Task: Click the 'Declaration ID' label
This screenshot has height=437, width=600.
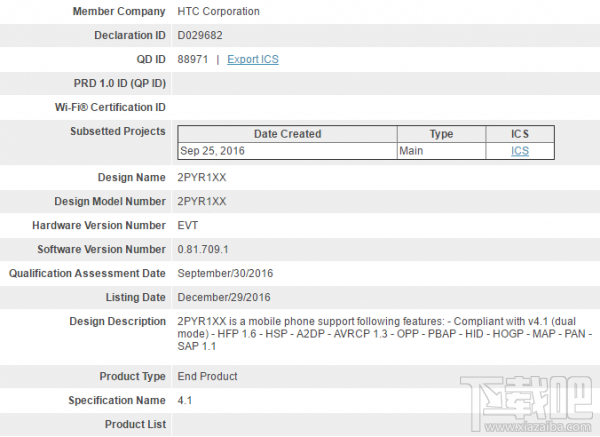Action: (x=130, y=35)
